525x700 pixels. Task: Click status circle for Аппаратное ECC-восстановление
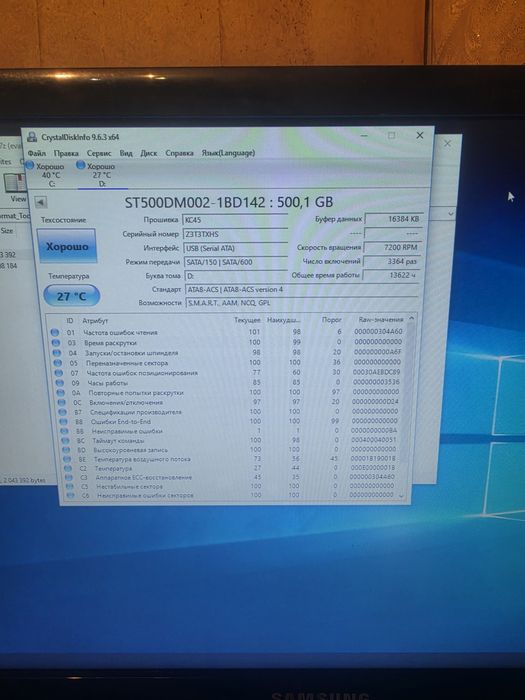pos(69,477)
